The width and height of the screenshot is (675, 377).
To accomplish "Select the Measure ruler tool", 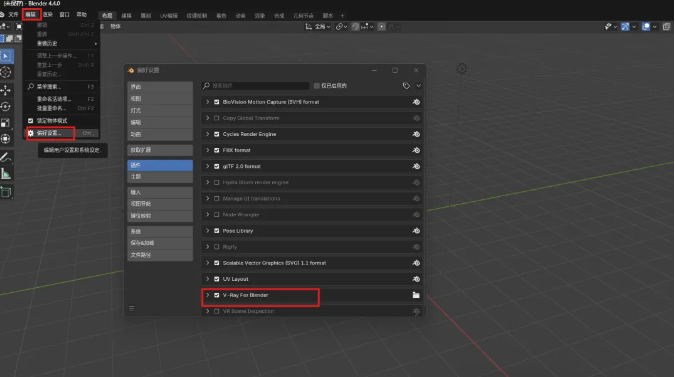I will pyautogui.click(x=6, y=174).
